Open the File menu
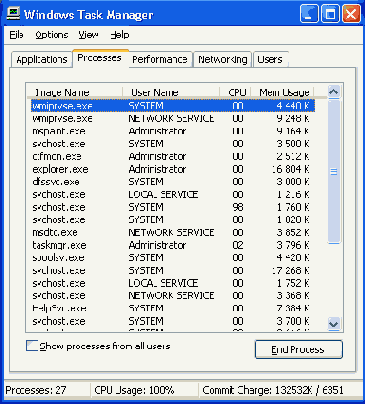Viewport: 365px width, 404px height. click(x=16, y=35)
